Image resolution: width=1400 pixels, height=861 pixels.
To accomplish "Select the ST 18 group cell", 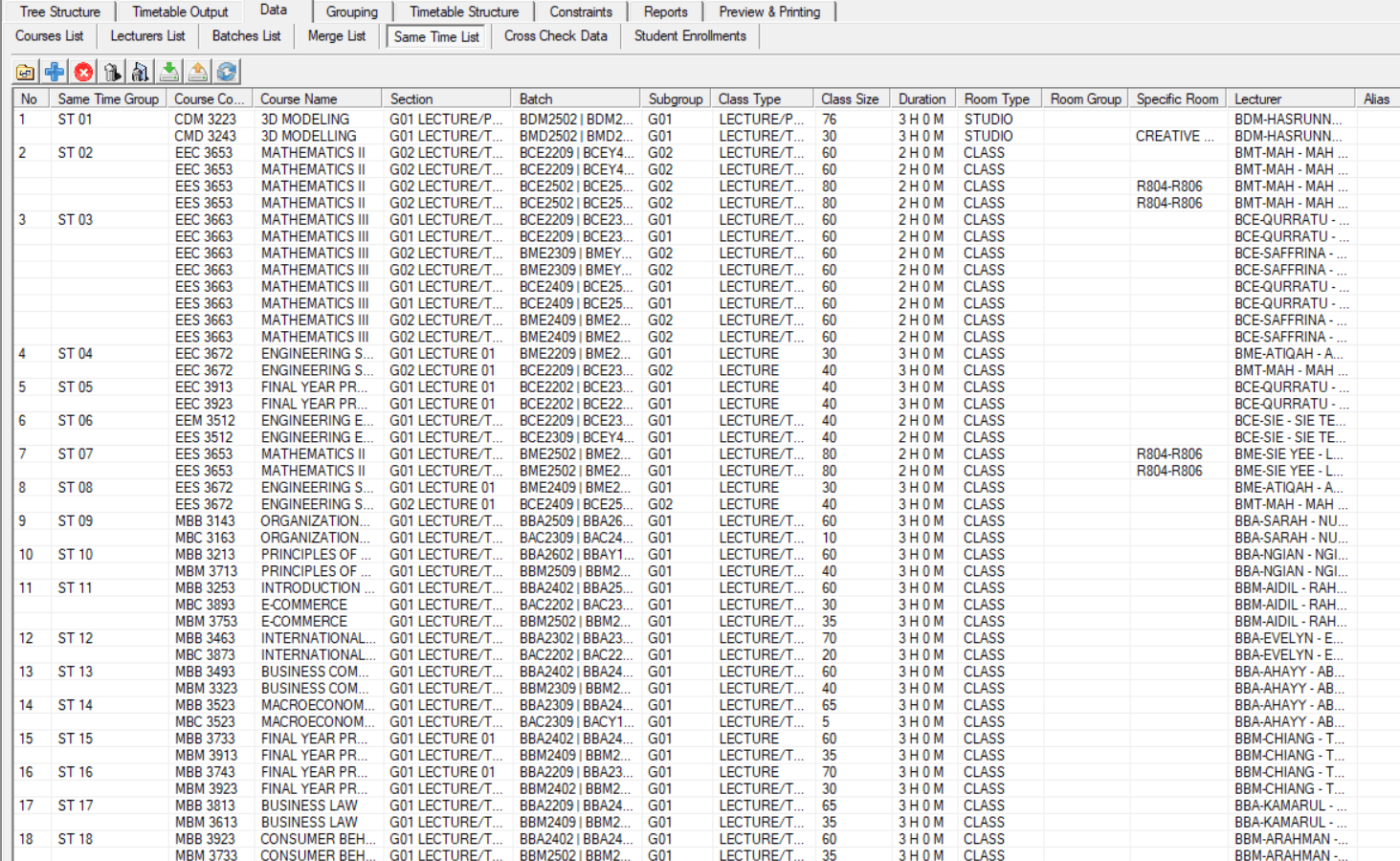I will coord(75,839).
